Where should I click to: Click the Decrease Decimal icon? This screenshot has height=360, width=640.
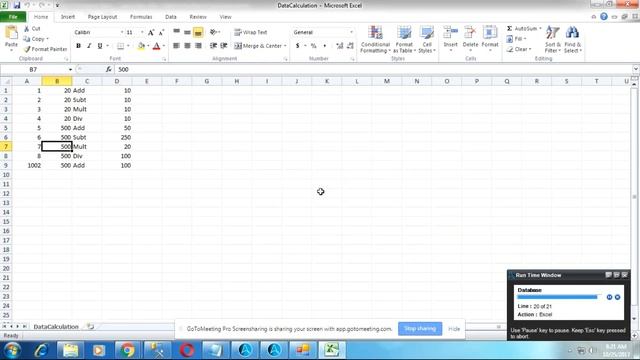tap(350, 46)
